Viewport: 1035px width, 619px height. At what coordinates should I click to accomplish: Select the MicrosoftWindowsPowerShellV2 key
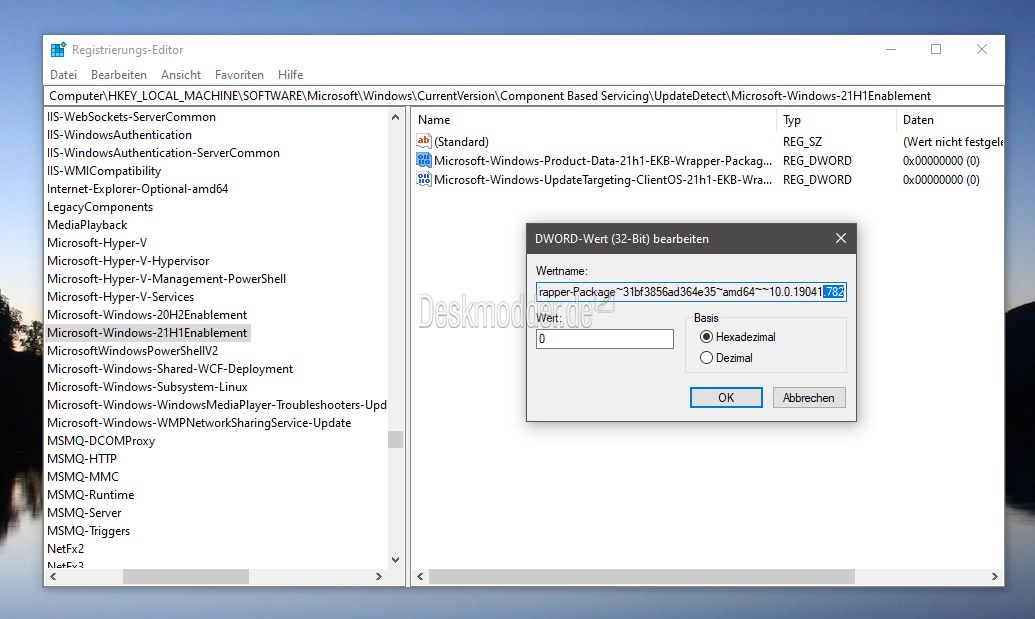tap(133, 350)
